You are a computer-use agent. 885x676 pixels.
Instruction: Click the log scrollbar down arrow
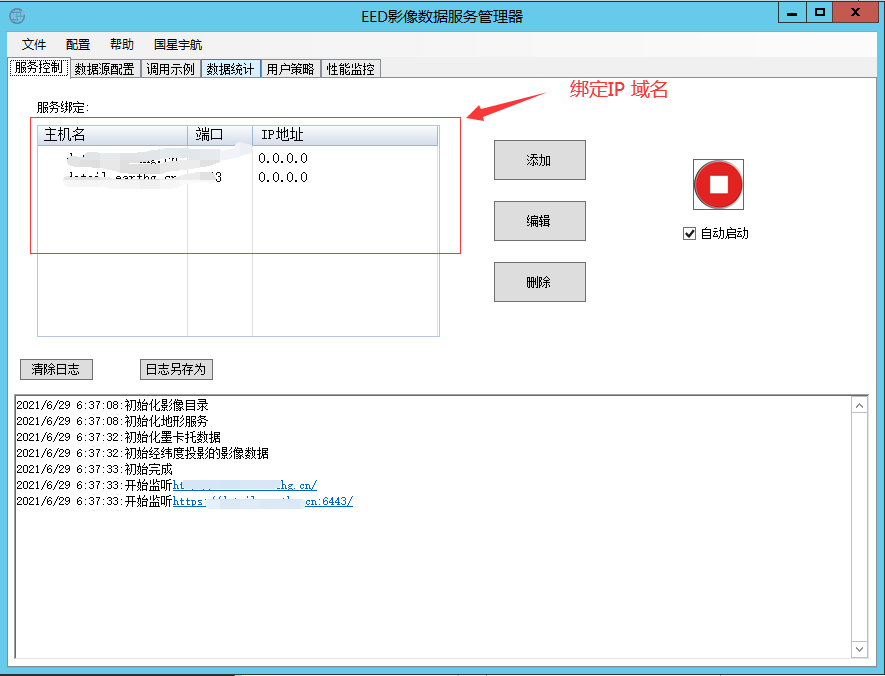tap(859, 649)
